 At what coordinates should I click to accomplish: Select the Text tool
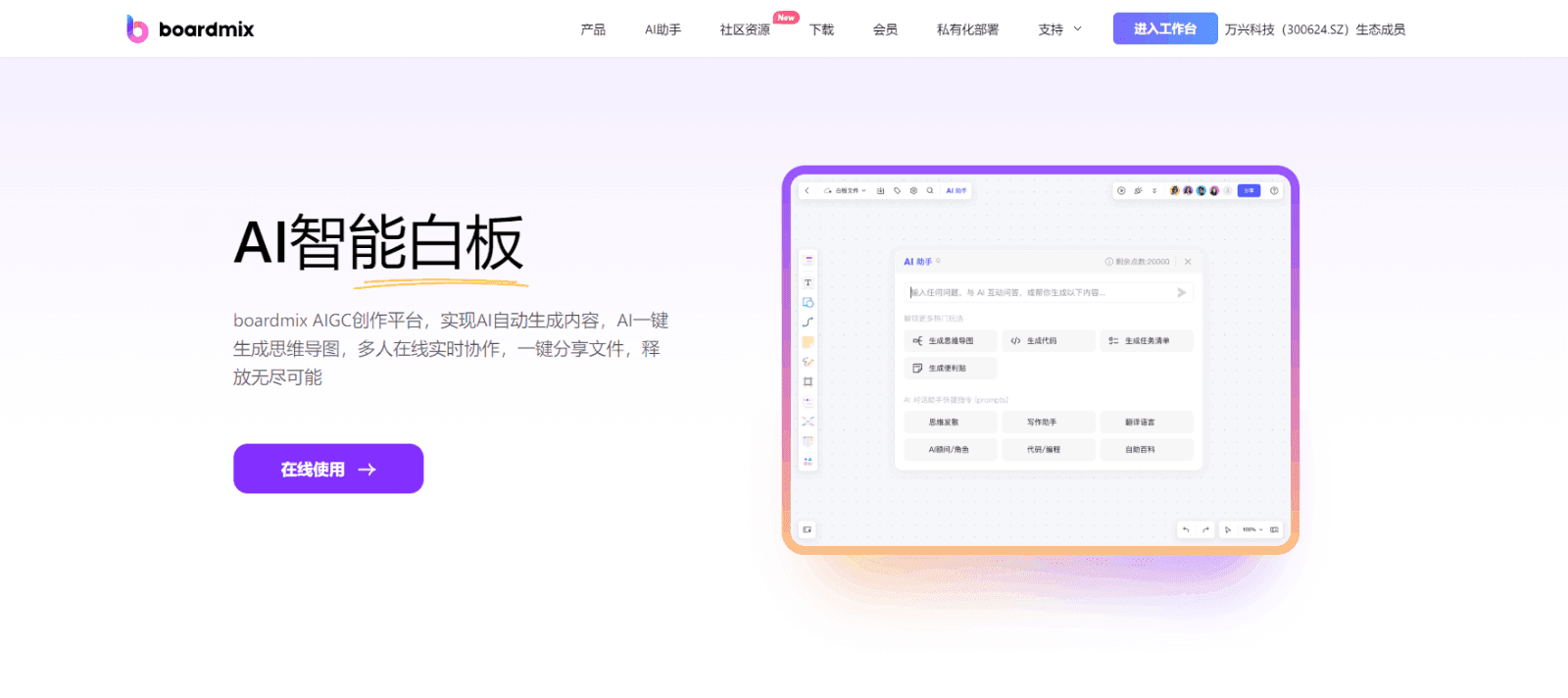808,282
